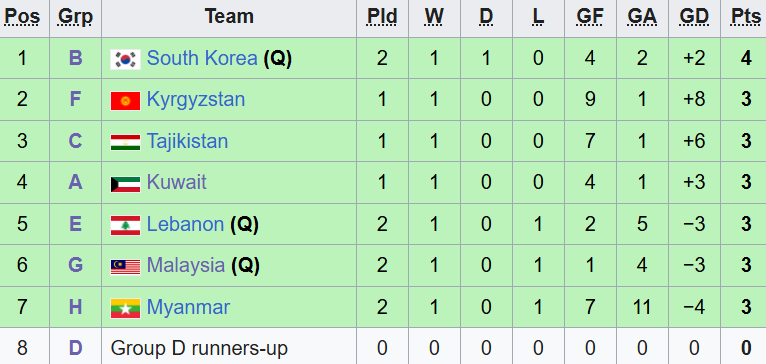Open the Lebanon link
Image resolution: width=766 pixels, height=364 pixels.
pos(185,224)
